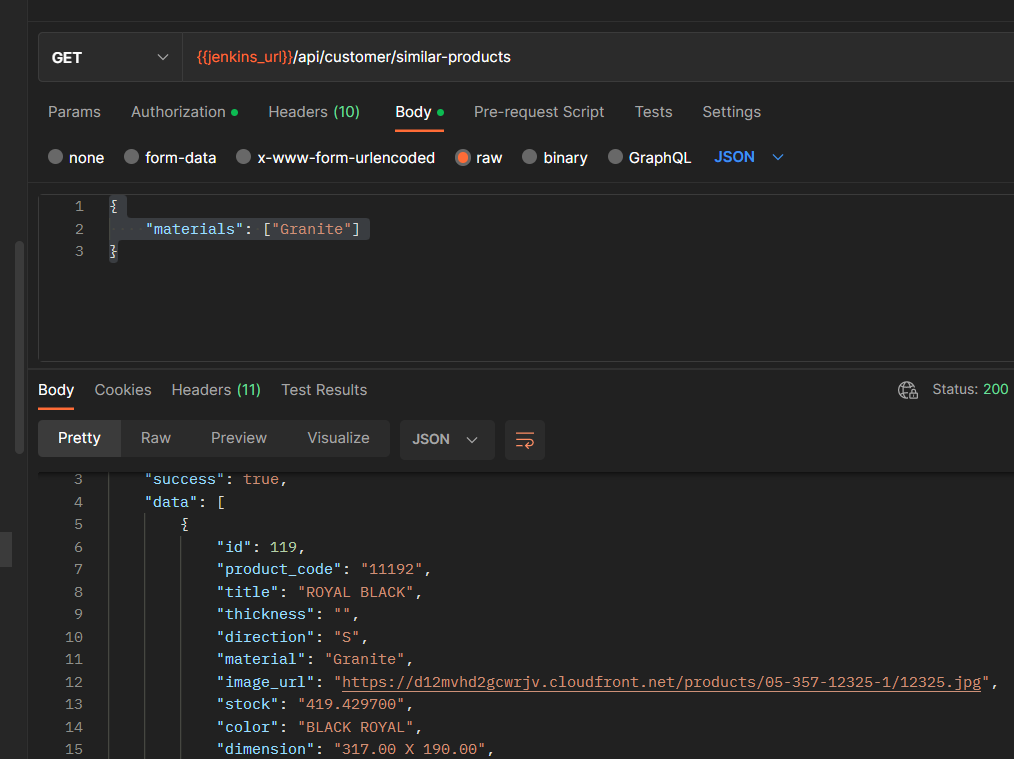Switch response view to Raw

tap(156, 438)
